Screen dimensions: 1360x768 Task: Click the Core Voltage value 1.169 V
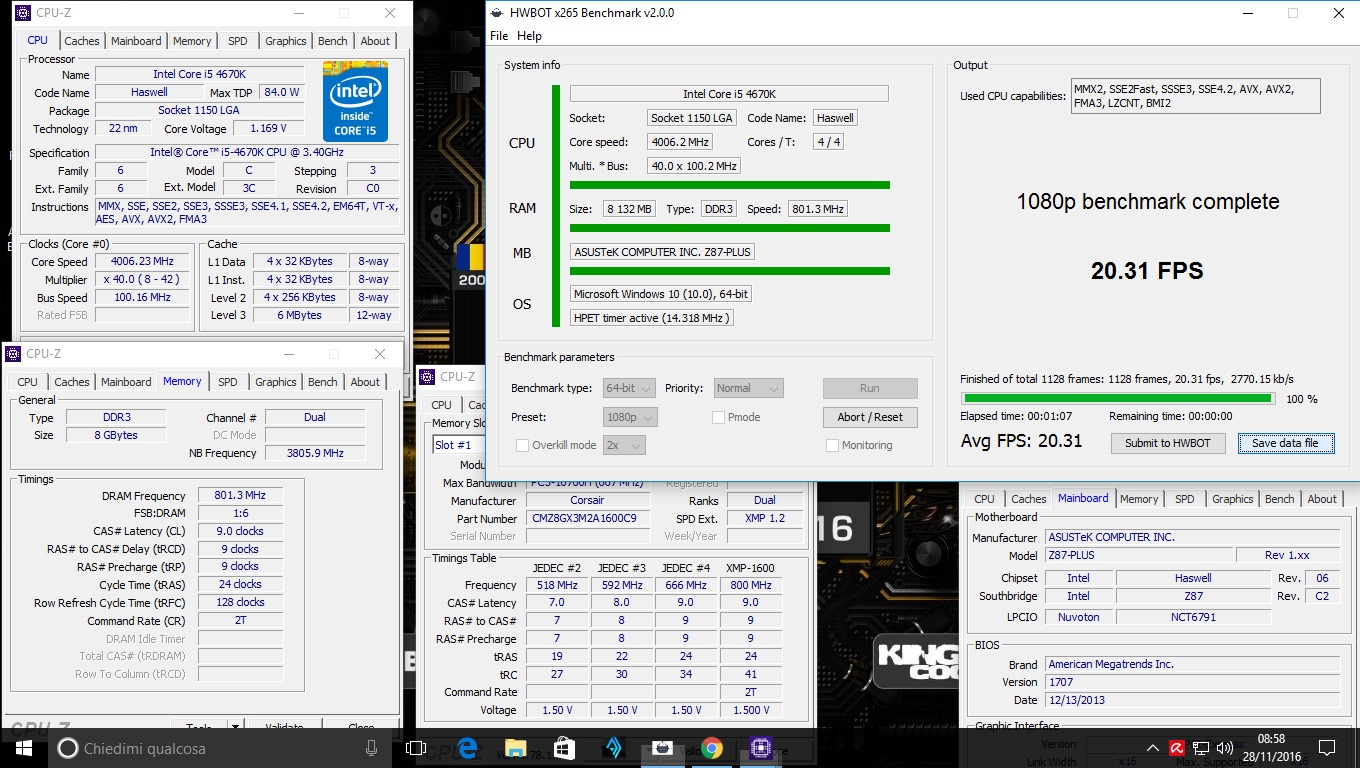pyautogui.click(x=268, y=128)
